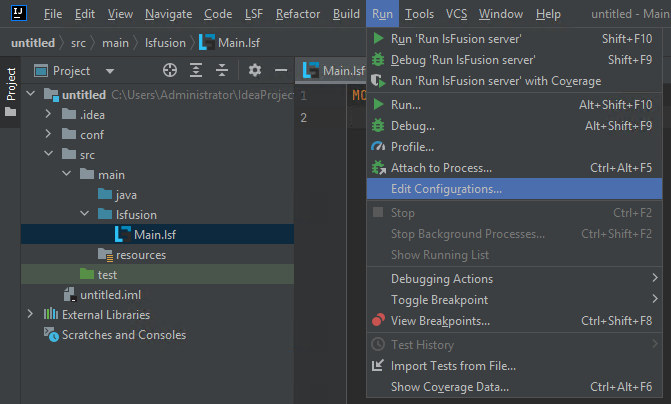Choose Attach to Process...
671x404 pixels.
(441, 168)
